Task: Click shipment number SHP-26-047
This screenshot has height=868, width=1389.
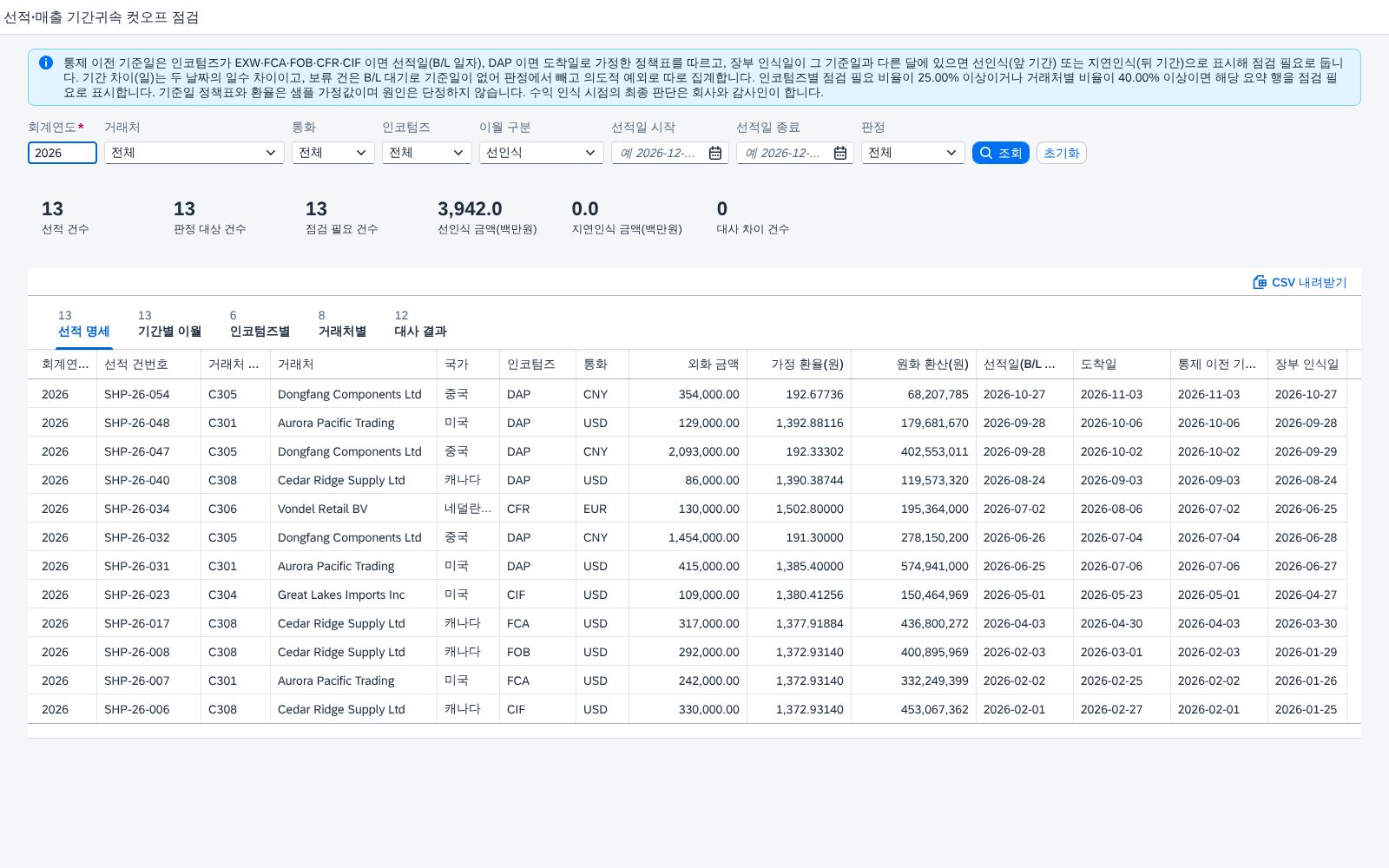Action: coord(137,451)
